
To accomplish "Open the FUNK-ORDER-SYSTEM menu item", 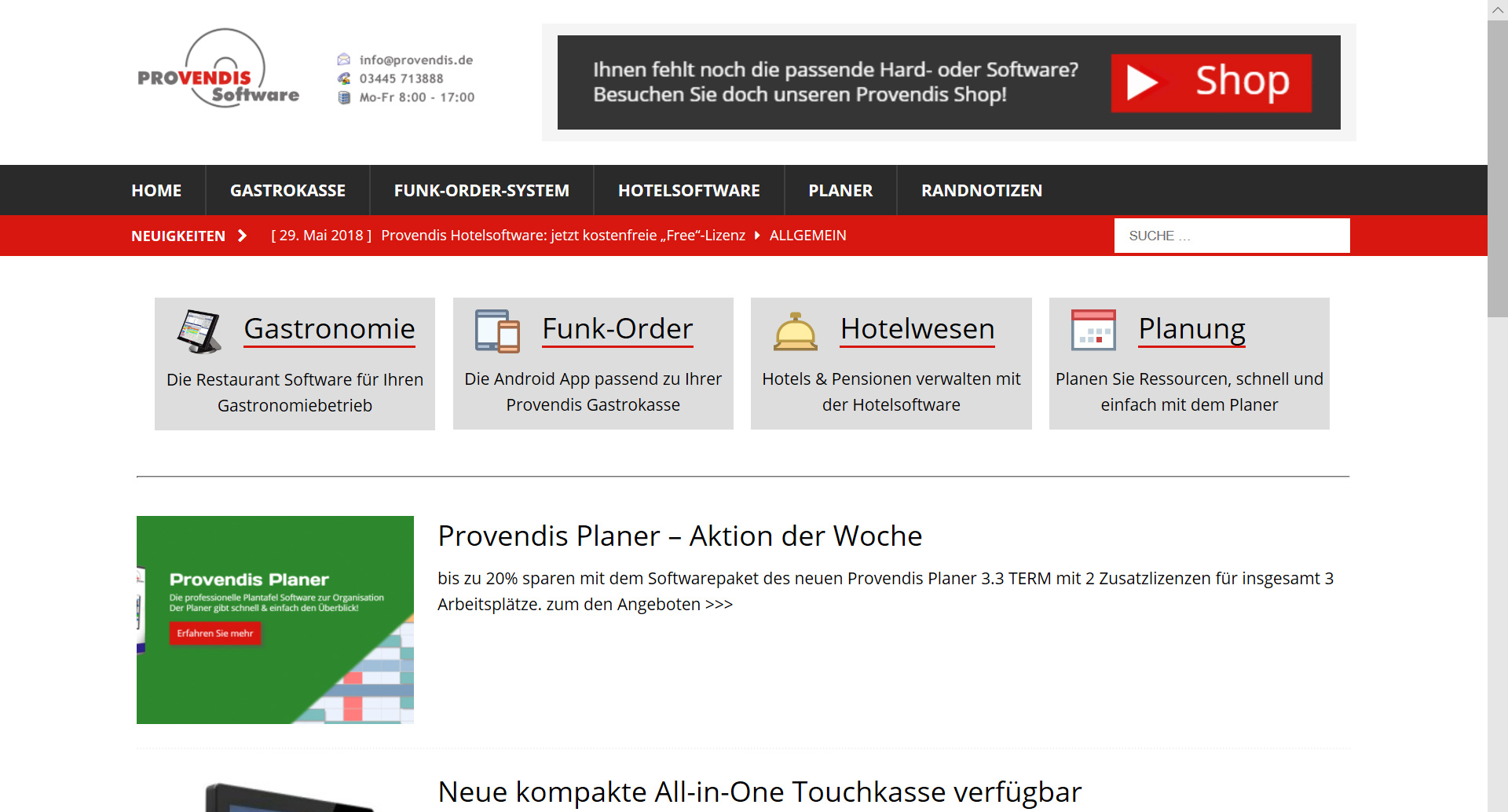I will [481, 190].
